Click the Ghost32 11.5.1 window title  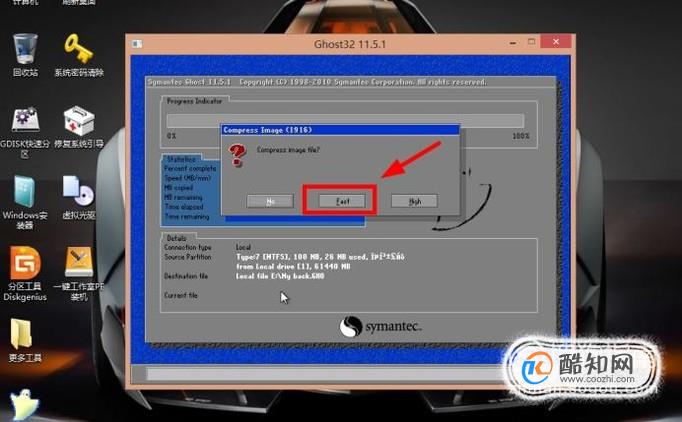pos(350,44)
